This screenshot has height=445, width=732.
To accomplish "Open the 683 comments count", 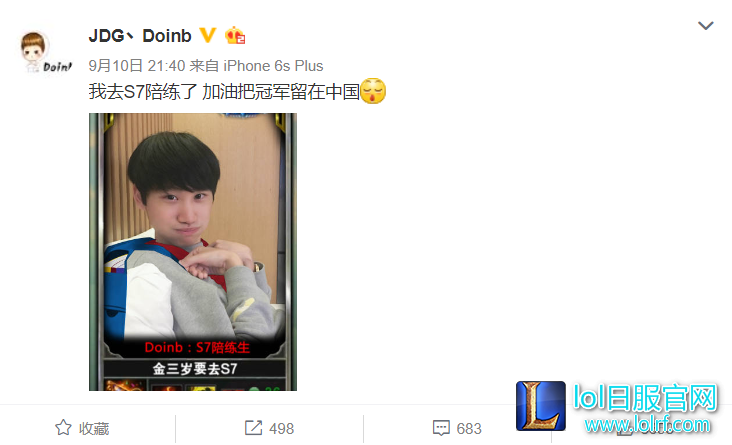I will [469, 429].
